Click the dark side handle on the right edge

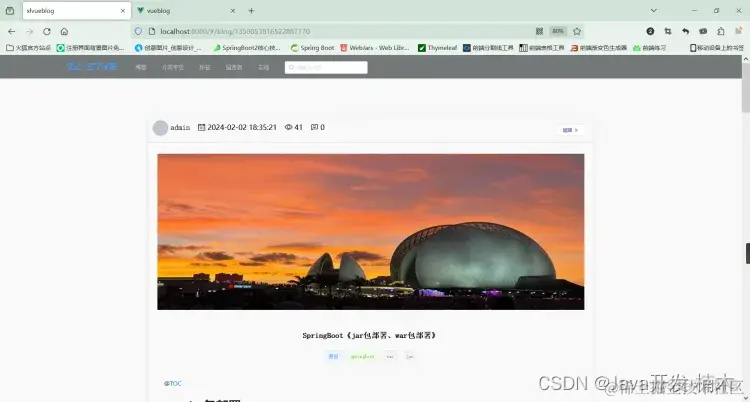point(748,254)
